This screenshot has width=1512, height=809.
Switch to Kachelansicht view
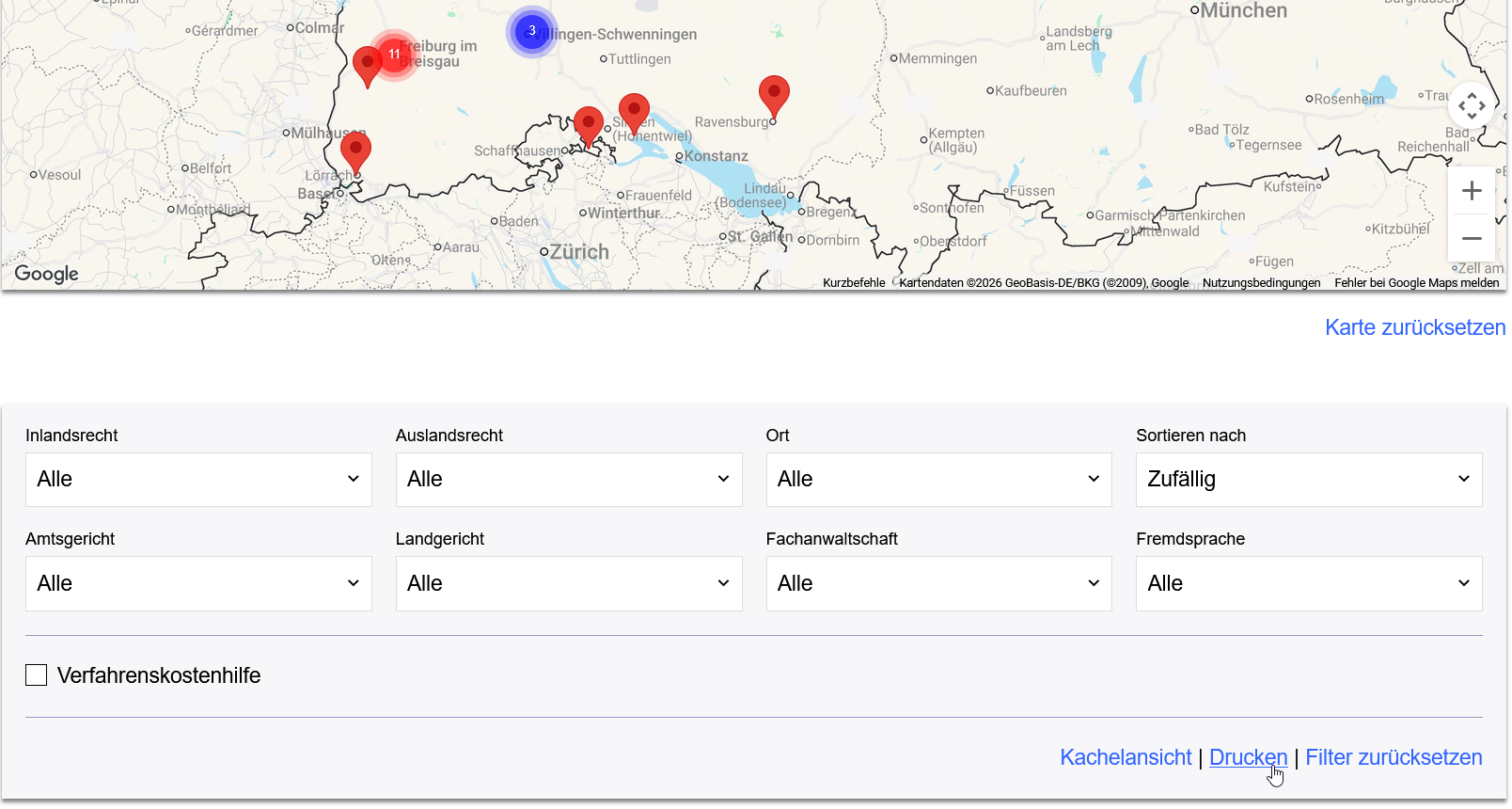coord(1126,757)
